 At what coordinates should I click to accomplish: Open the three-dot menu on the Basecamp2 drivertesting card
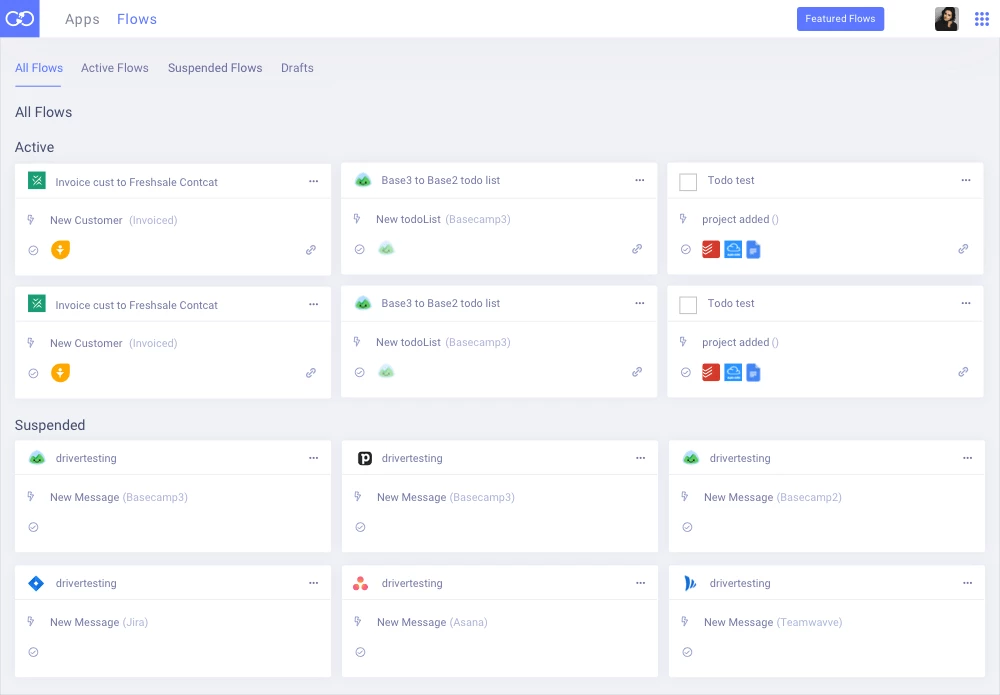(x=967, y=458)
